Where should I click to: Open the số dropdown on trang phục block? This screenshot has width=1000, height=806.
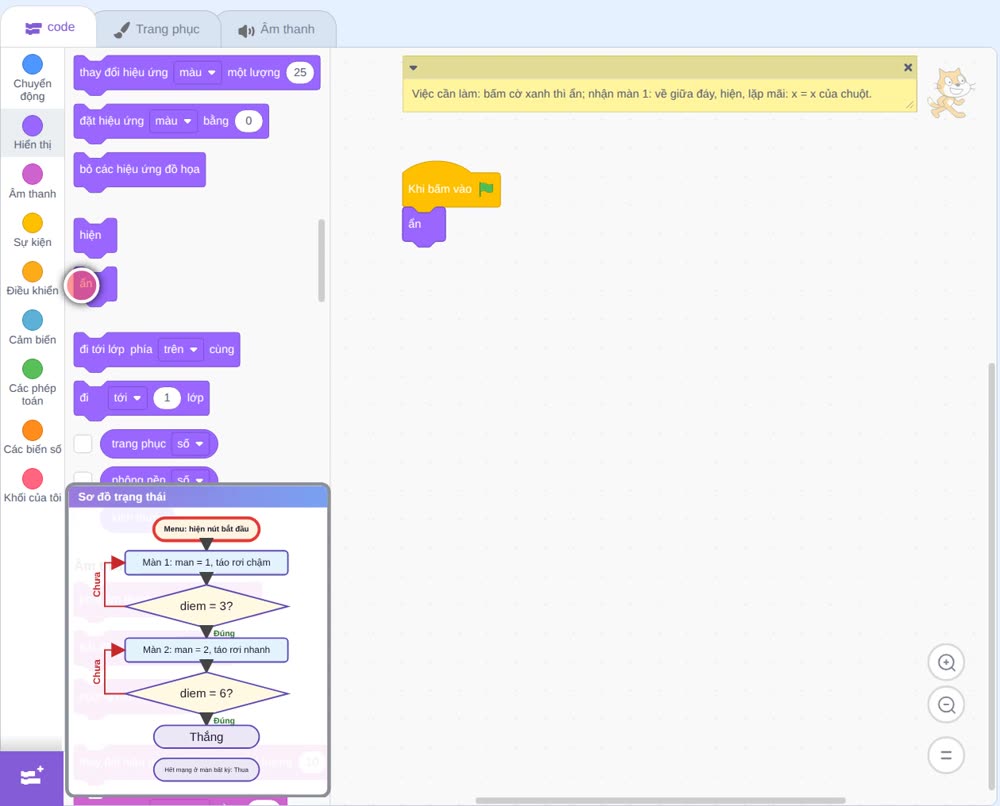click(x=190, y=444)
